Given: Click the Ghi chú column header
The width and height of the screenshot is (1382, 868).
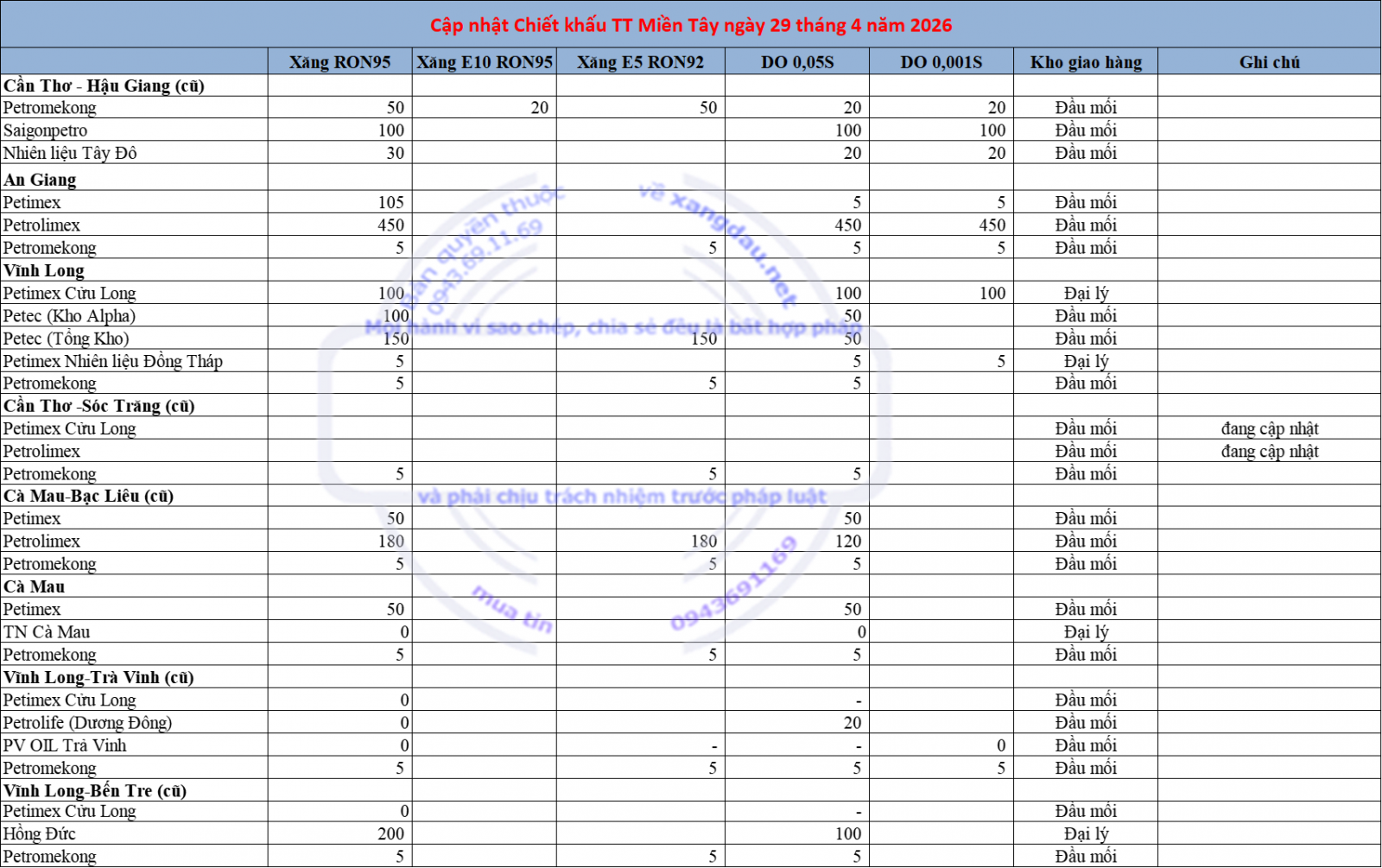Looking at the screenshot, I should (1269, 62).
